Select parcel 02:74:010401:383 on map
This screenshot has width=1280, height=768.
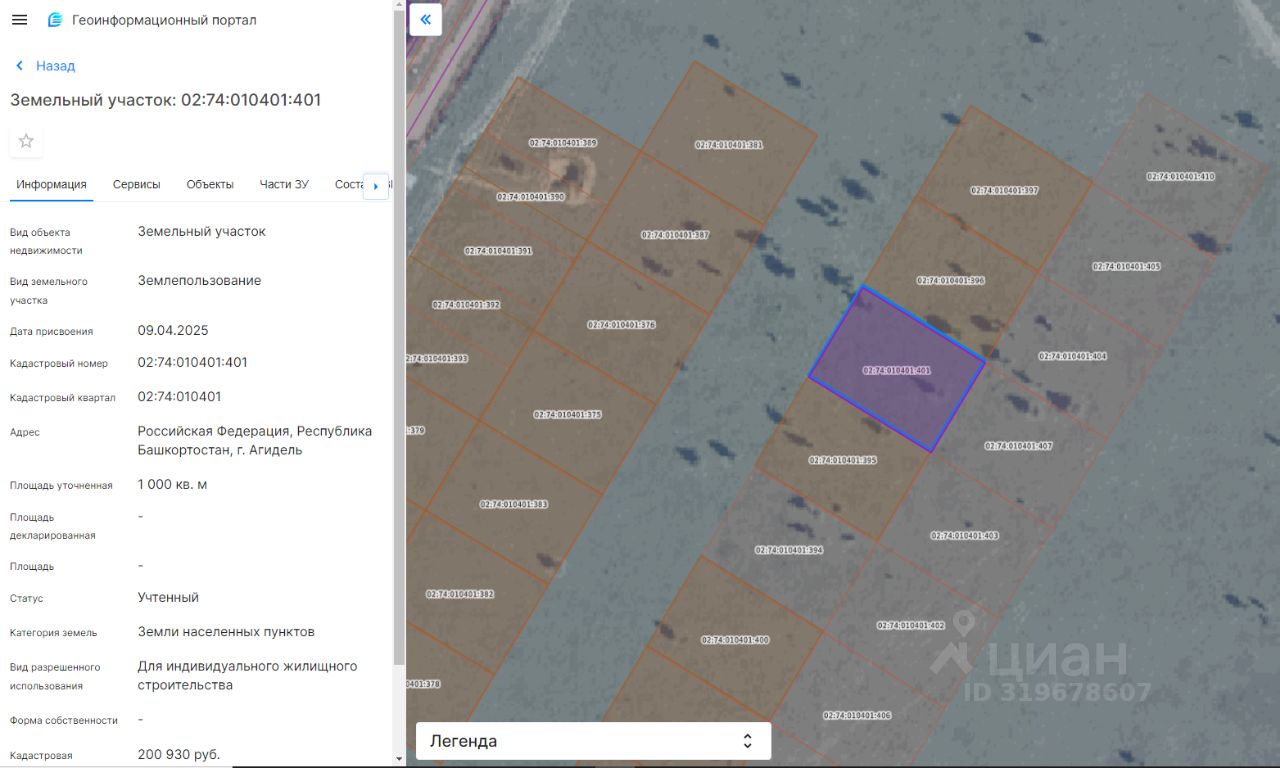[513, 505]
